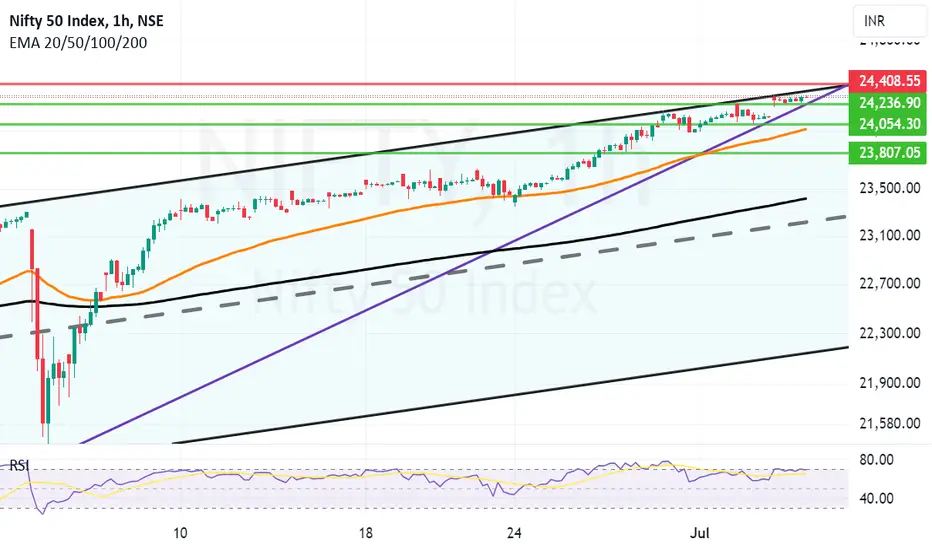
Task: Click the 21,580.00 price axis value
Action: 890,423
